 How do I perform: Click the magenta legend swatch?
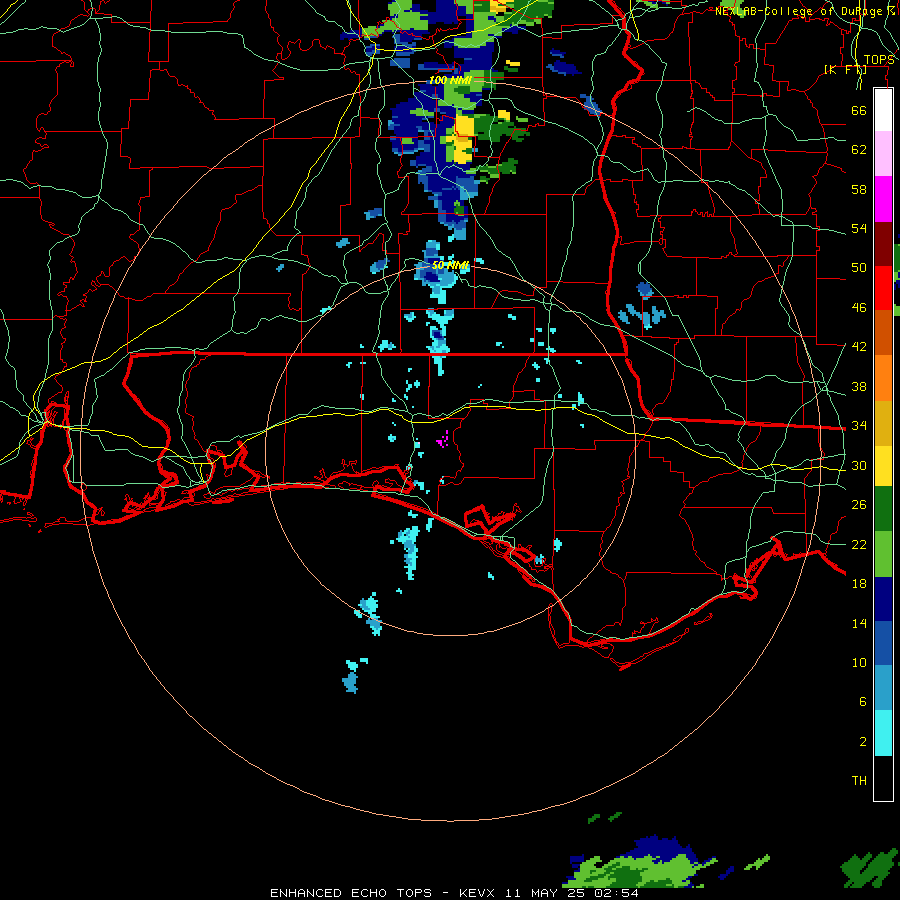883,199
